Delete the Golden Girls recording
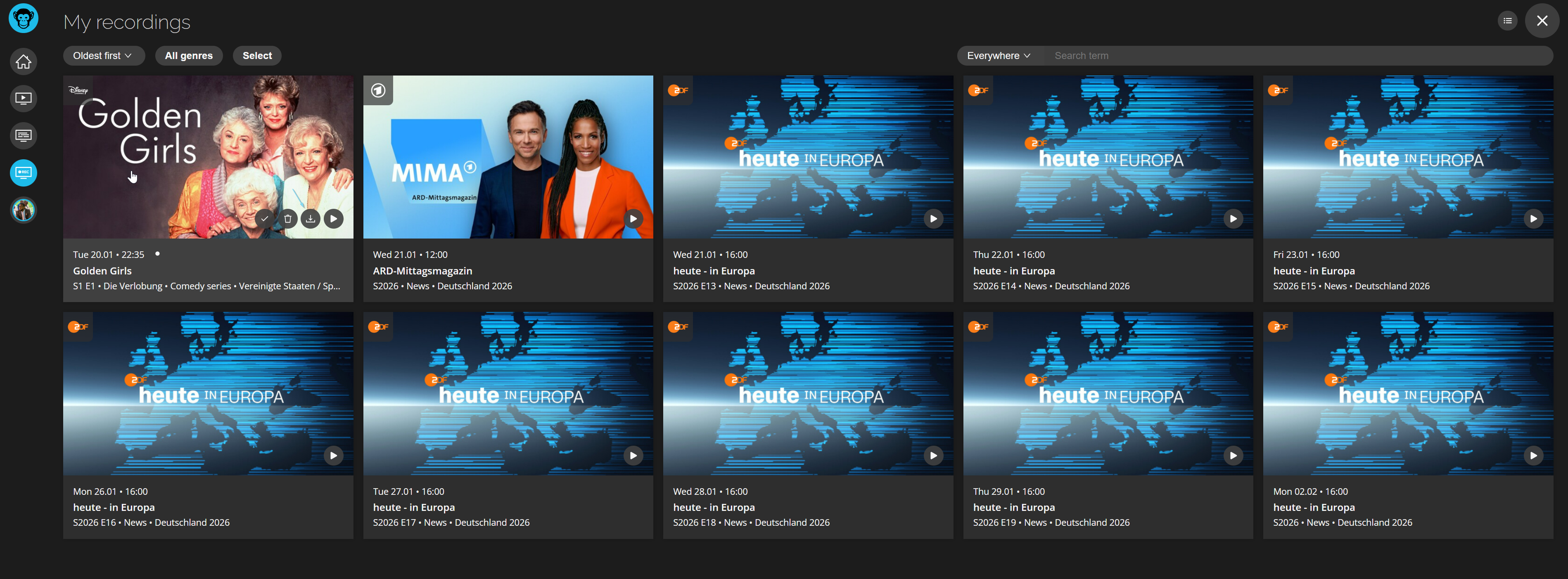This screenshot has height=579, width=1568. [x=288, y=219]
